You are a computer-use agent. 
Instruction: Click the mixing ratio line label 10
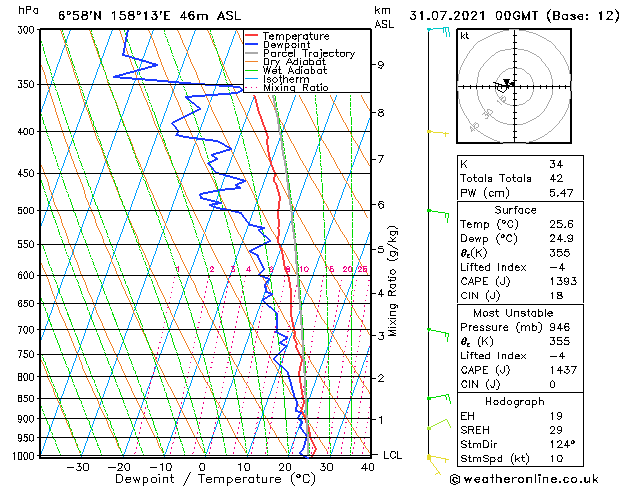pos(304,269)
